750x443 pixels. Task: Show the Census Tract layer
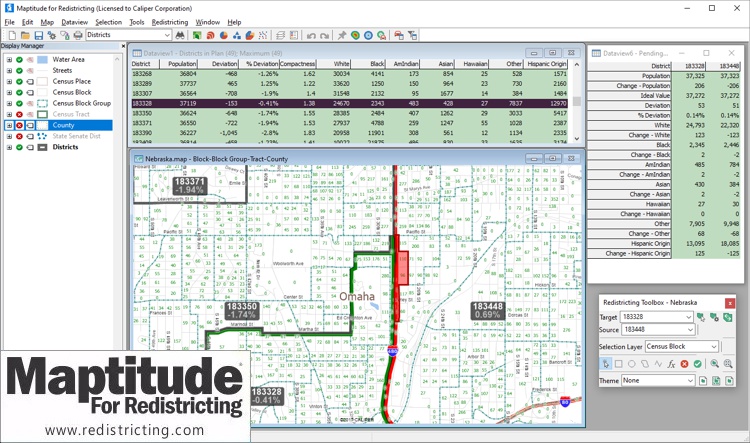[19, 114]
